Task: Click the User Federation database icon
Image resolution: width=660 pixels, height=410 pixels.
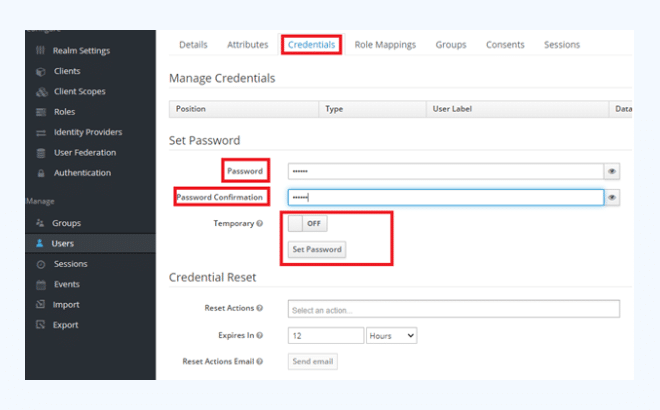Action: (41, 153)
